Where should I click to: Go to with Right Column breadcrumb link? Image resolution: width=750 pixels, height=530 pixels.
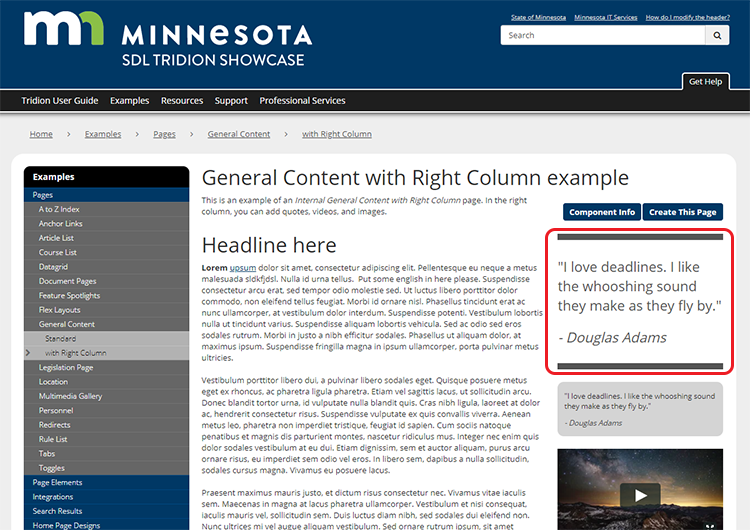coord(337,134)
